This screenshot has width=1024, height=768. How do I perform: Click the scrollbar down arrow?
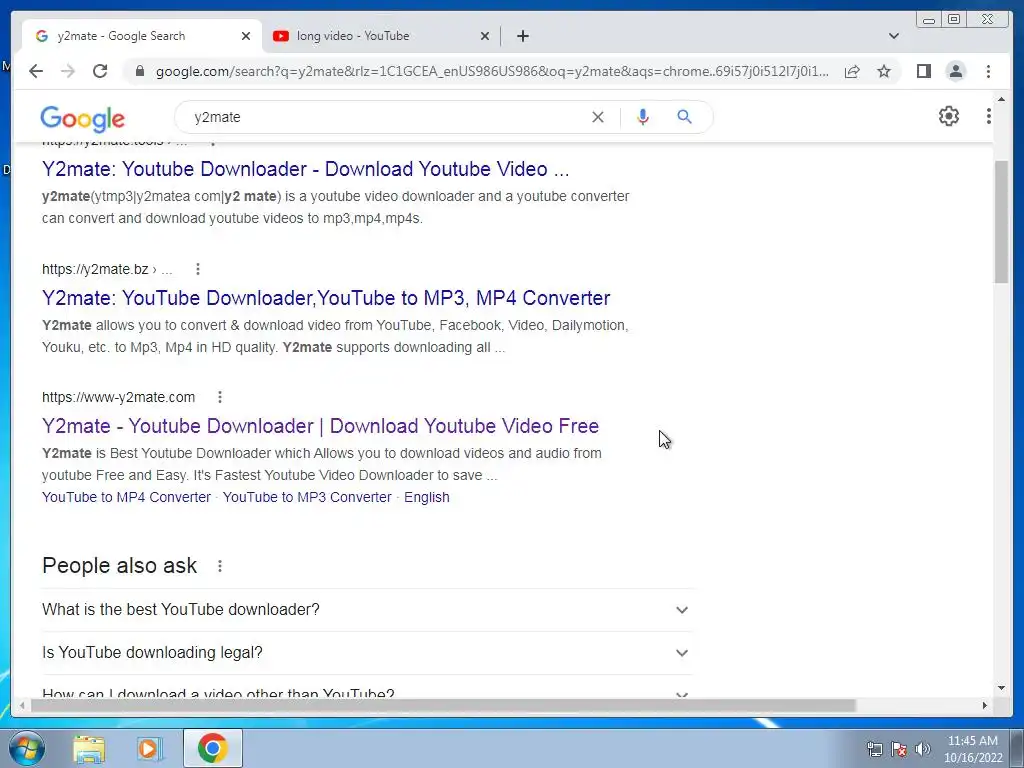[1002, 688]
